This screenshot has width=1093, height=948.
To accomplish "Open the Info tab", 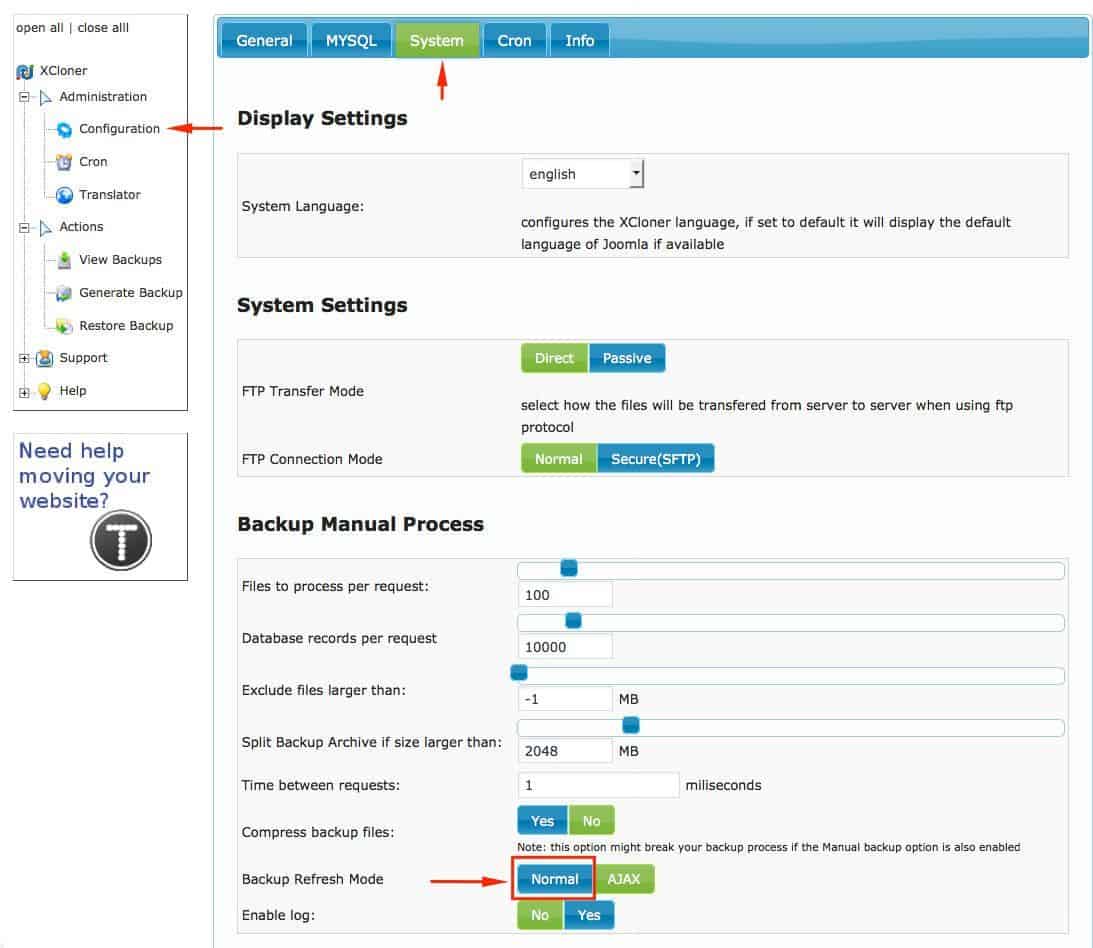I will click(x=579, y=40).
